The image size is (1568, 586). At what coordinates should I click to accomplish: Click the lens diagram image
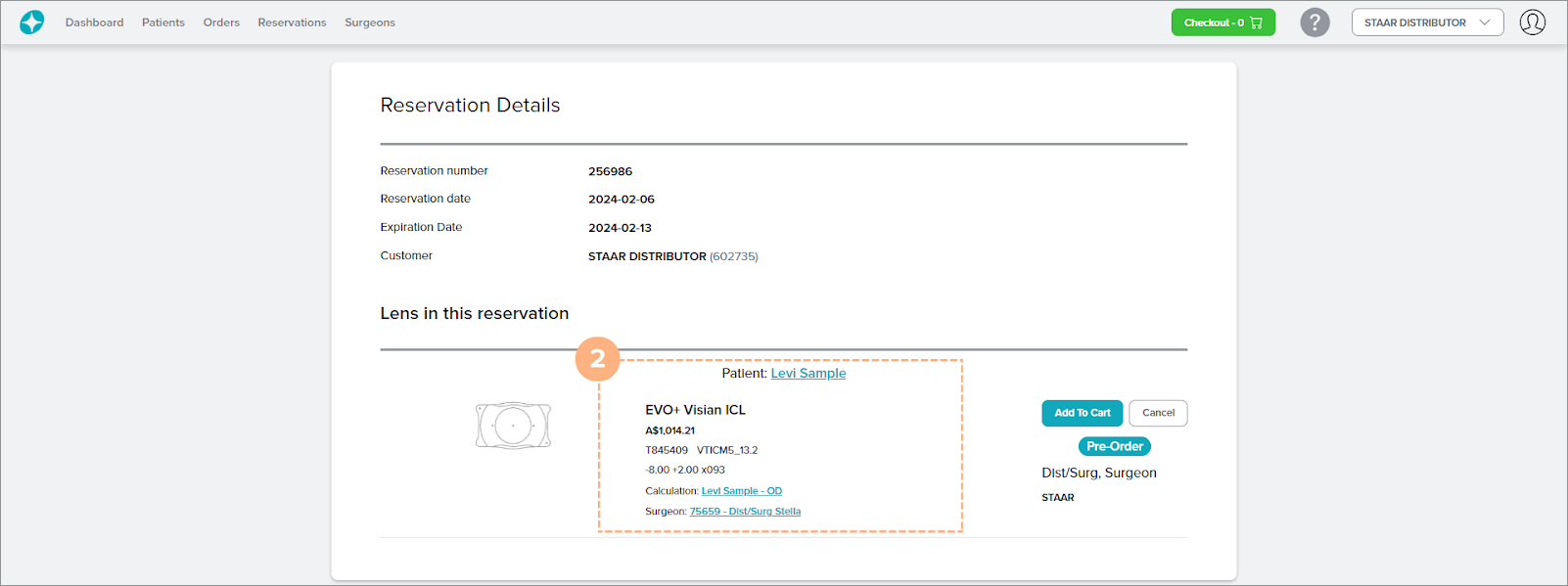[x=513, y=426]
